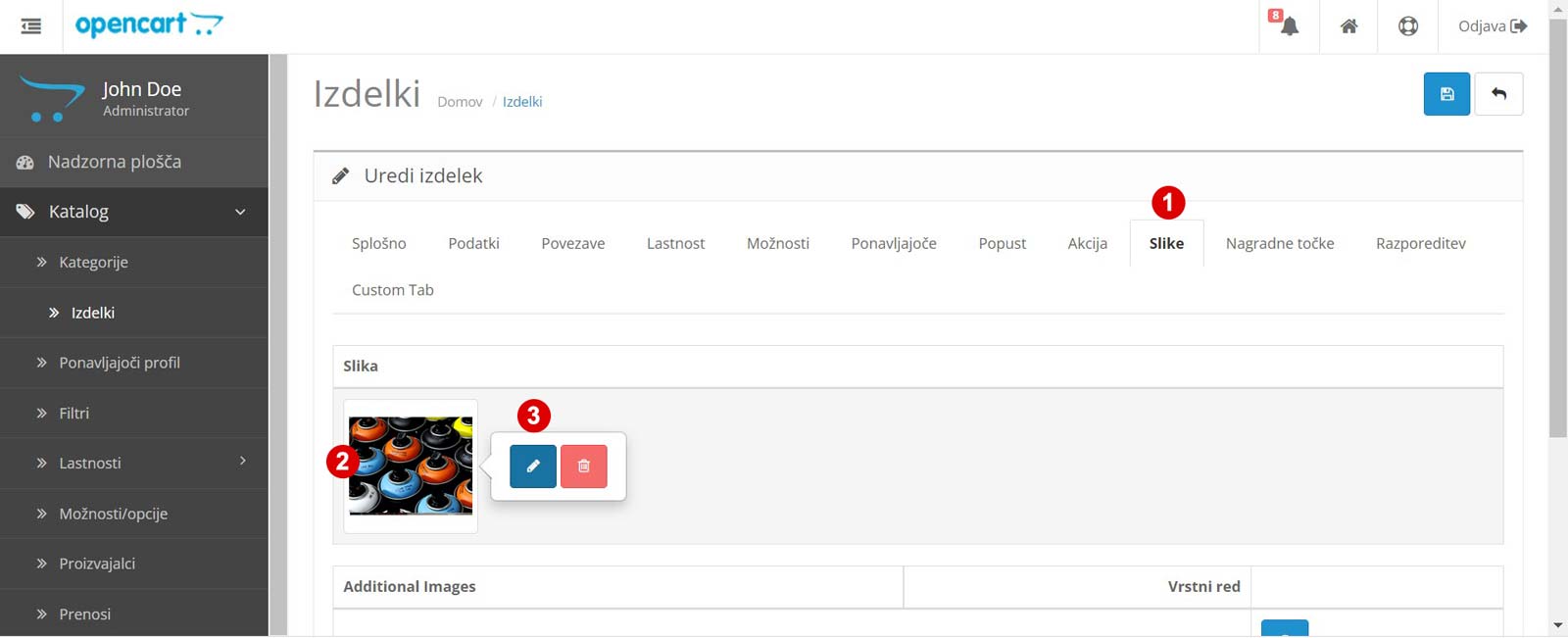Switch to the Podatki tab
1568x638 pixels.
coord(473,243)
